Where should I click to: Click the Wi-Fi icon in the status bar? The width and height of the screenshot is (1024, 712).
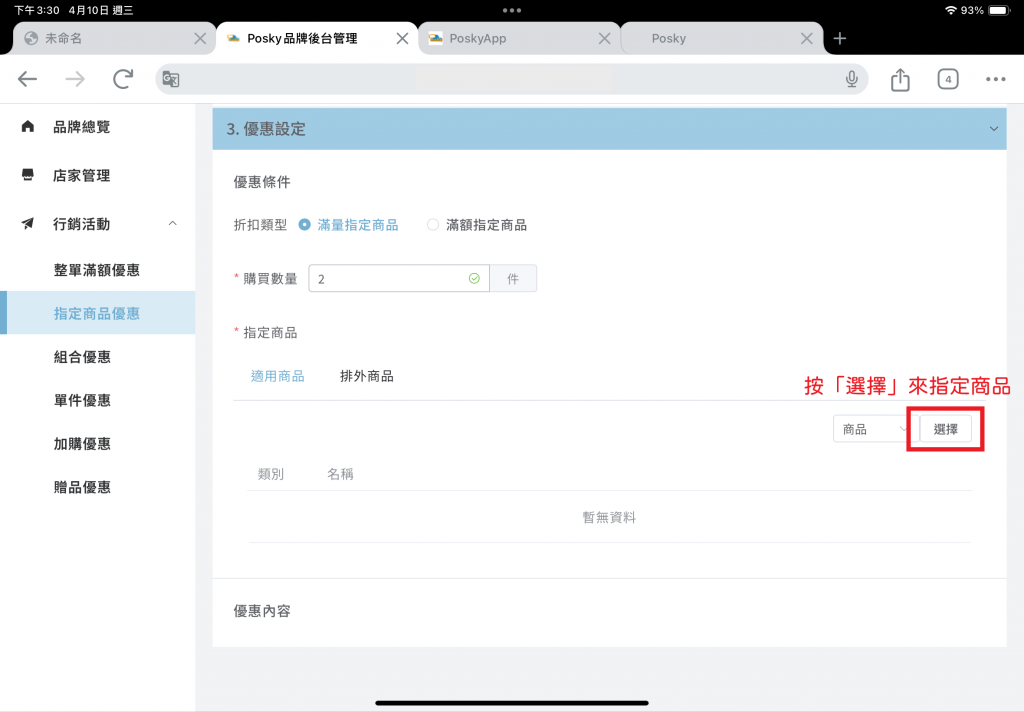pyautogui.click(x=951, y=10)
